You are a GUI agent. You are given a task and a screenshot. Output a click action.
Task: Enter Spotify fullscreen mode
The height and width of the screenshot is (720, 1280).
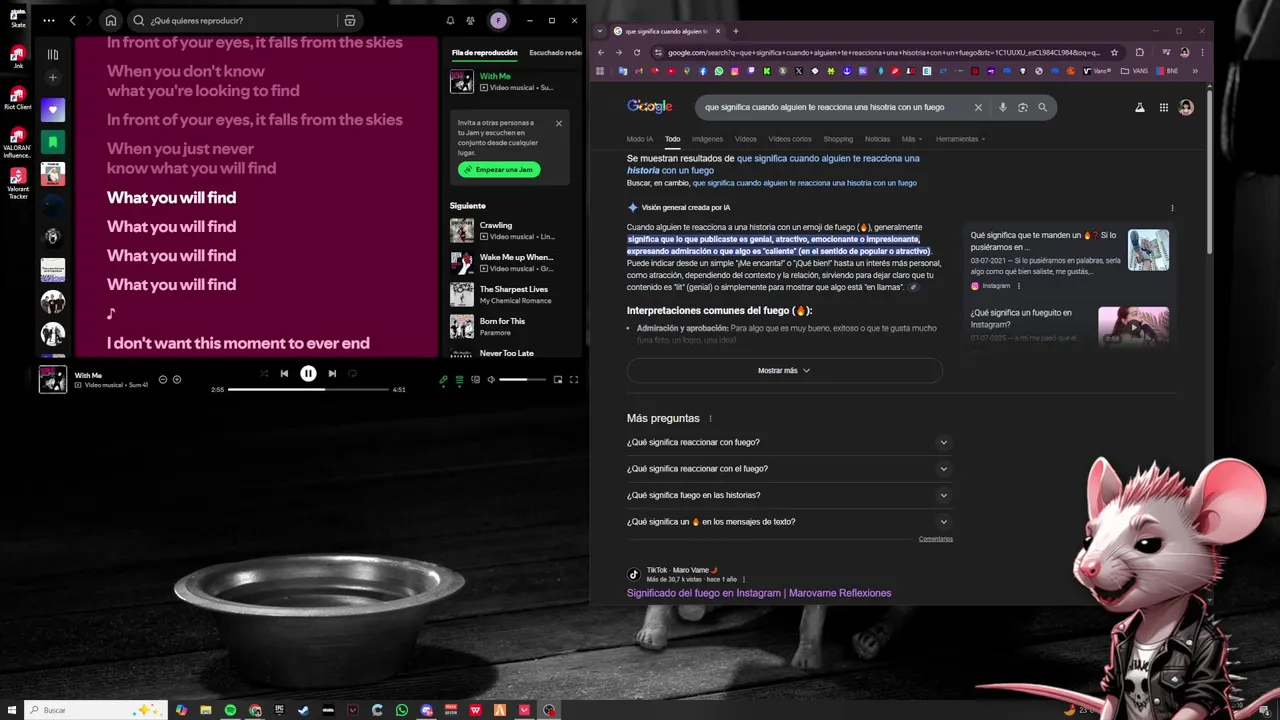click(x=574, y=380)
